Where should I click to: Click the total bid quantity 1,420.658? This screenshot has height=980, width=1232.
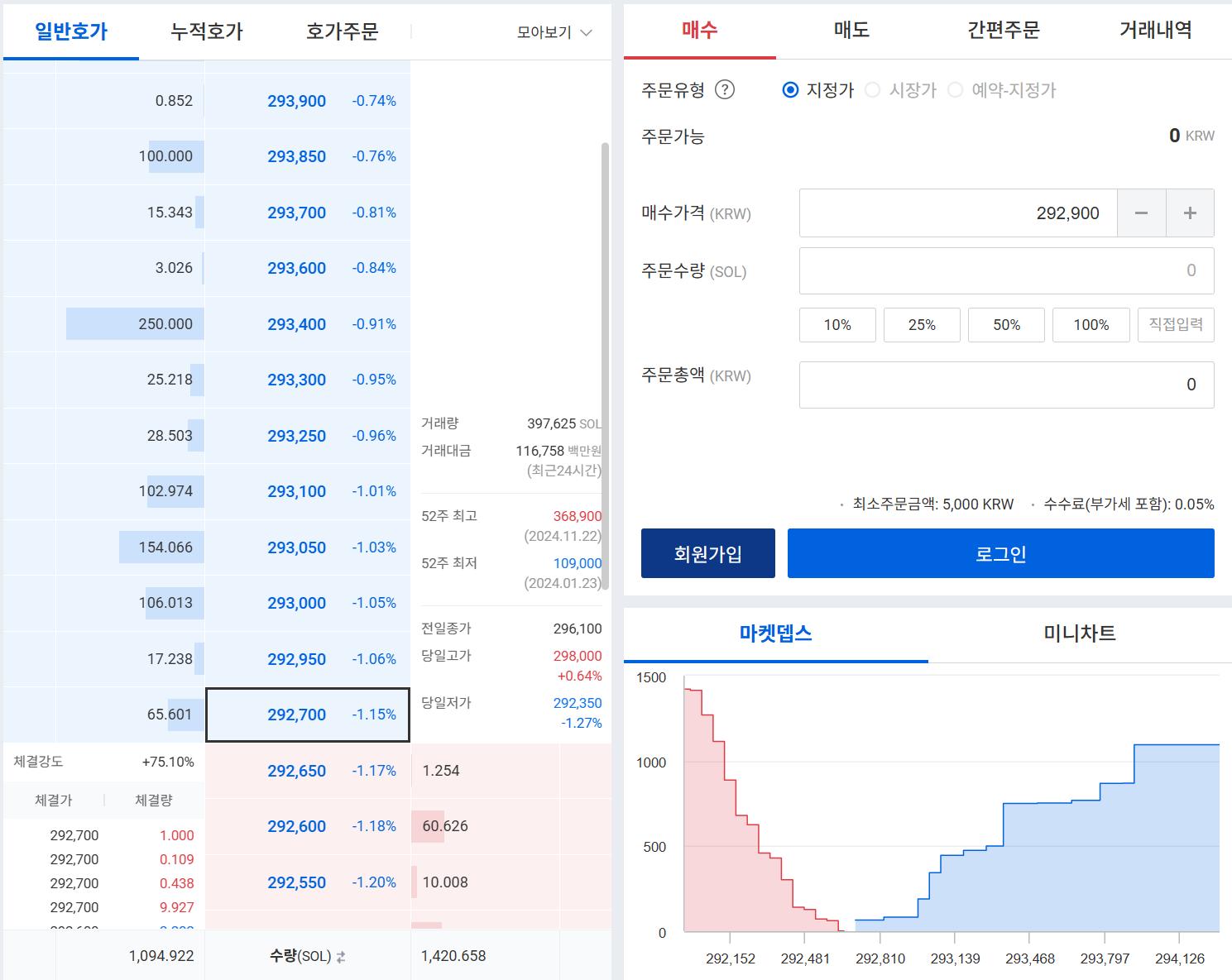453,956
